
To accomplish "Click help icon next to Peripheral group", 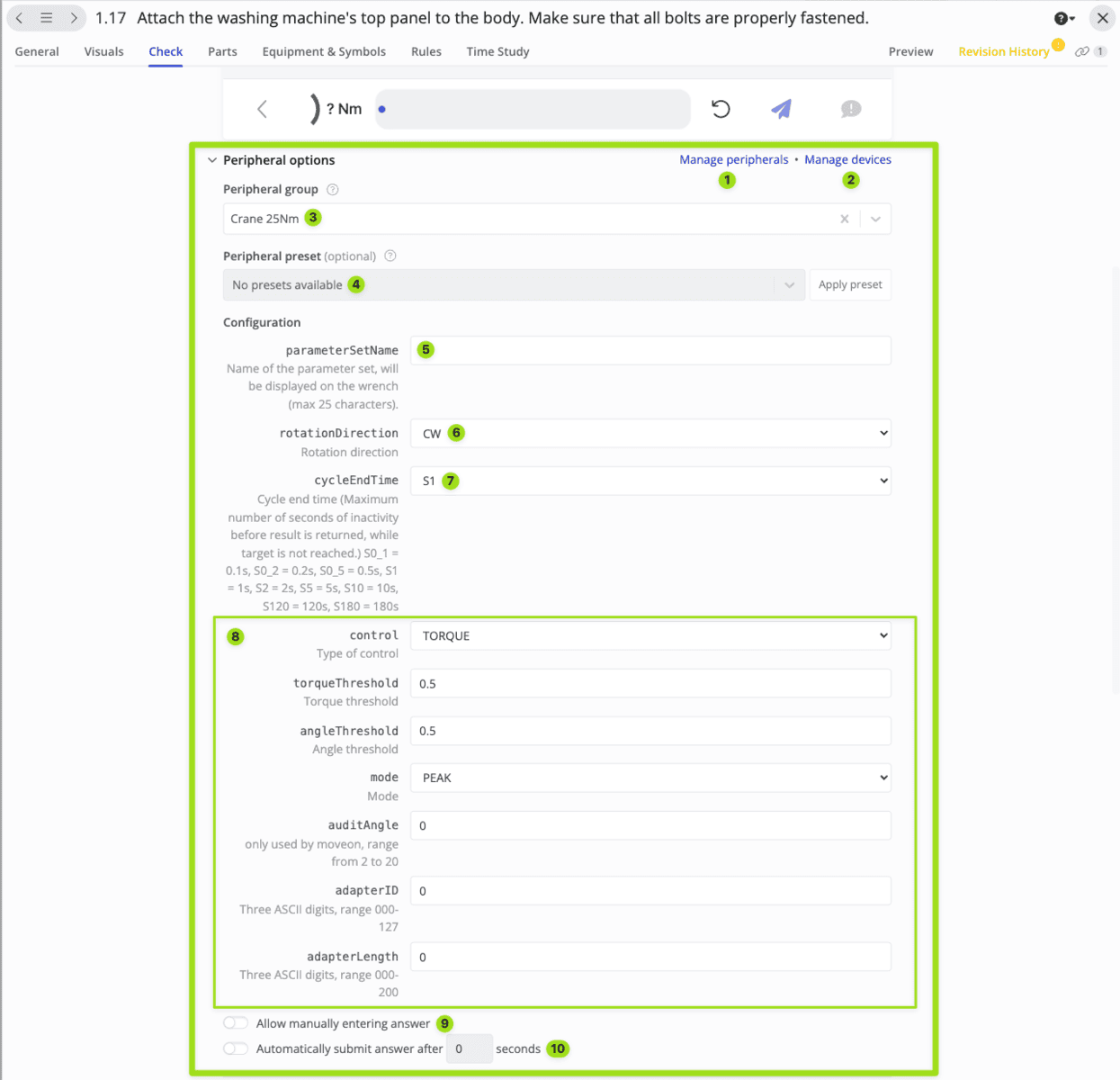I will (x=333, y=189).
